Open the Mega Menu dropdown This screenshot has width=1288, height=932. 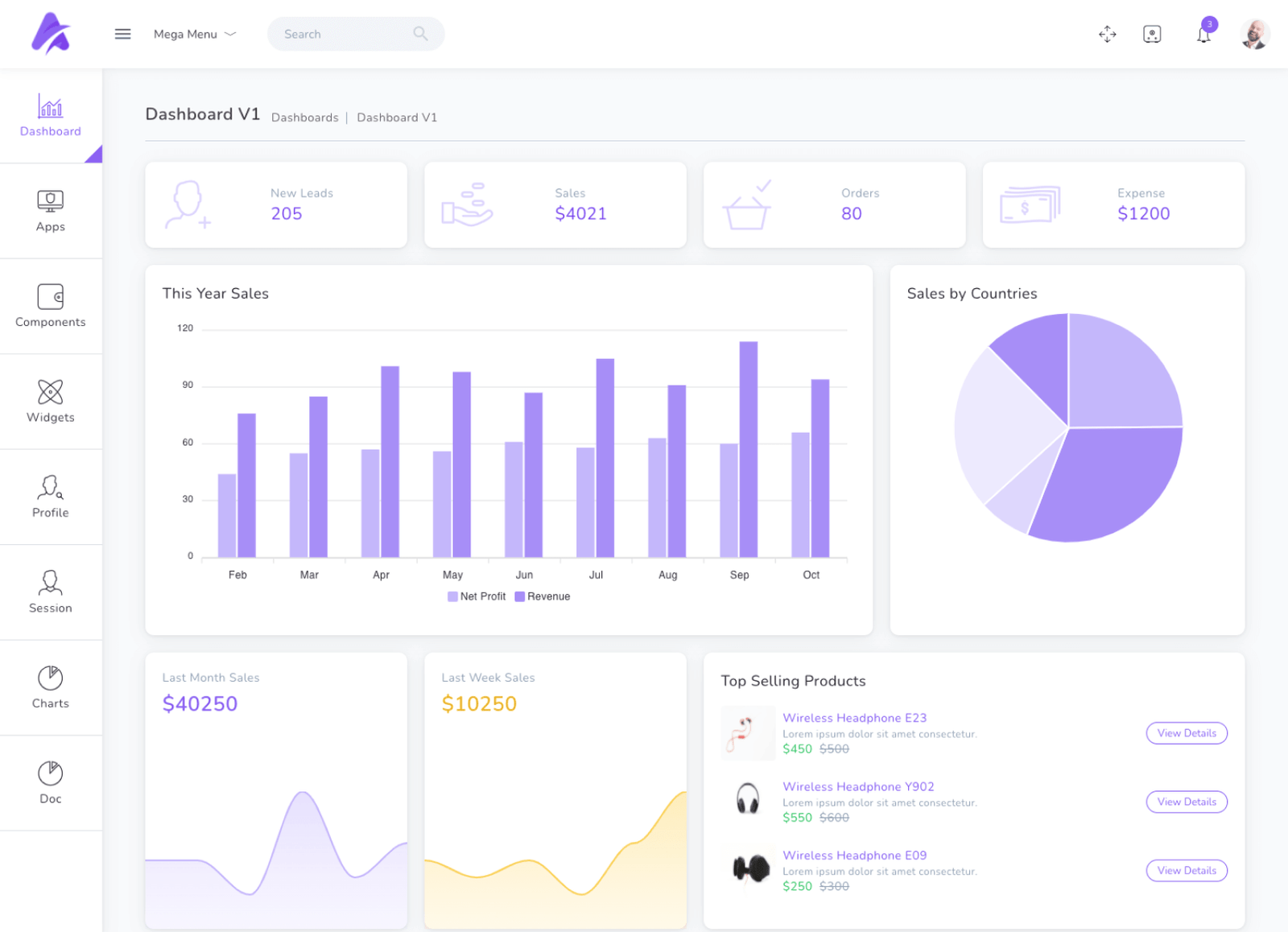tap(185, 34)
